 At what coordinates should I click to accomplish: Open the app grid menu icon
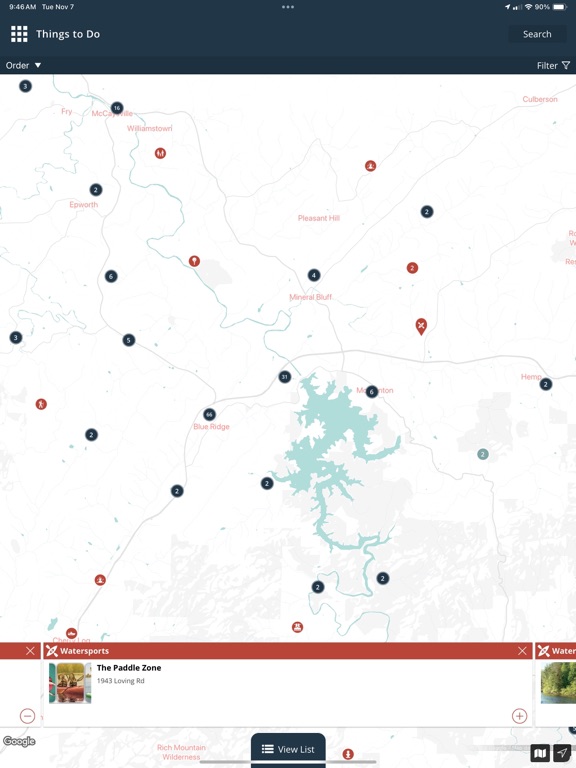(x=19, y=34)
